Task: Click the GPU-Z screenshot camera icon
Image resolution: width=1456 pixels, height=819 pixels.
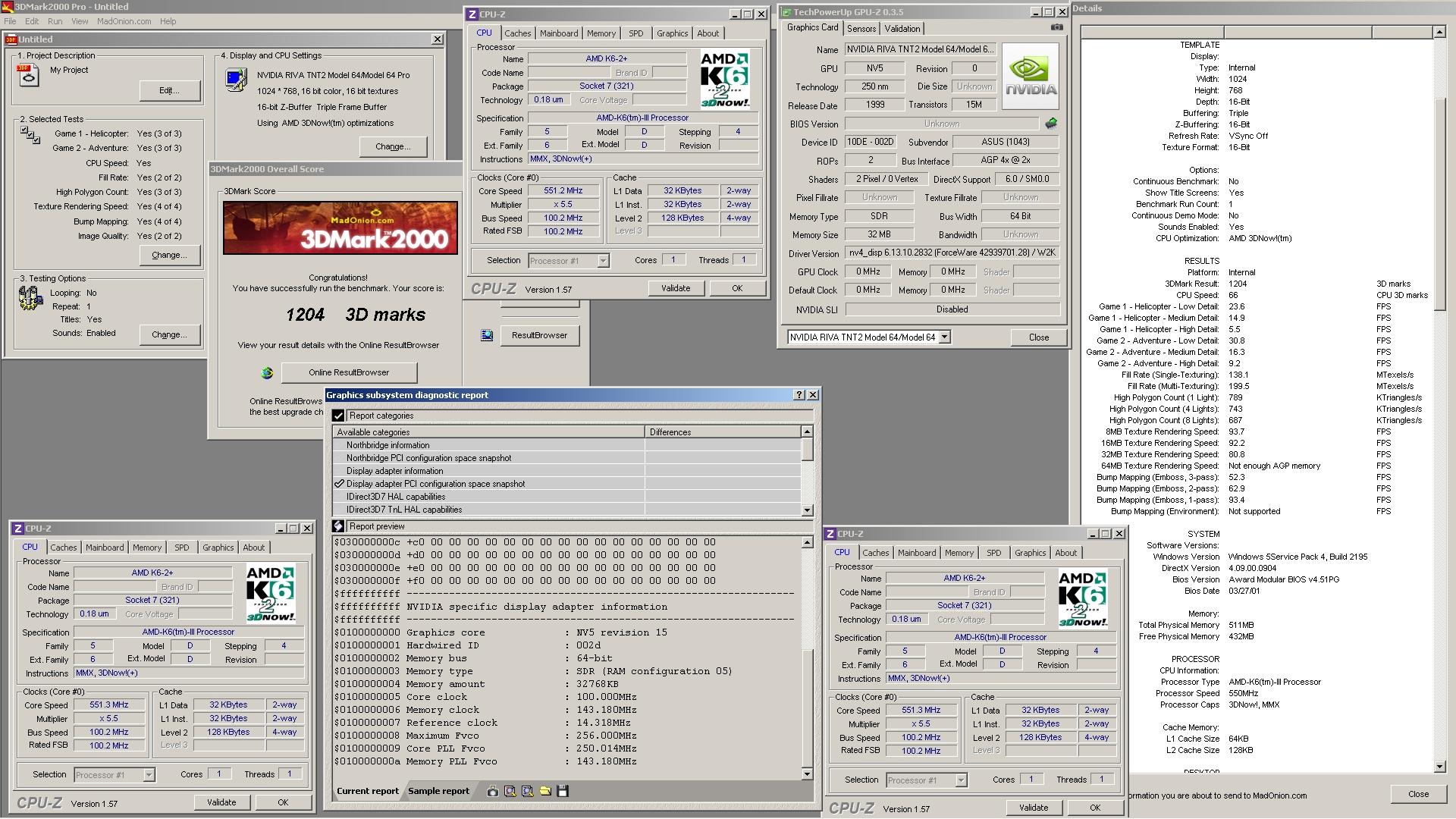Action: 1056,27
